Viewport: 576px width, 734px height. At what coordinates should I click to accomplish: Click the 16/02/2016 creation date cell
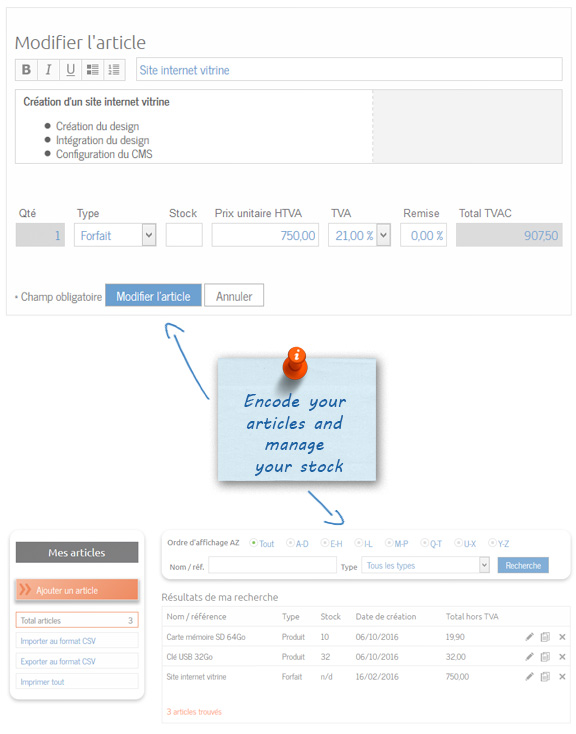tap(377, 676)
